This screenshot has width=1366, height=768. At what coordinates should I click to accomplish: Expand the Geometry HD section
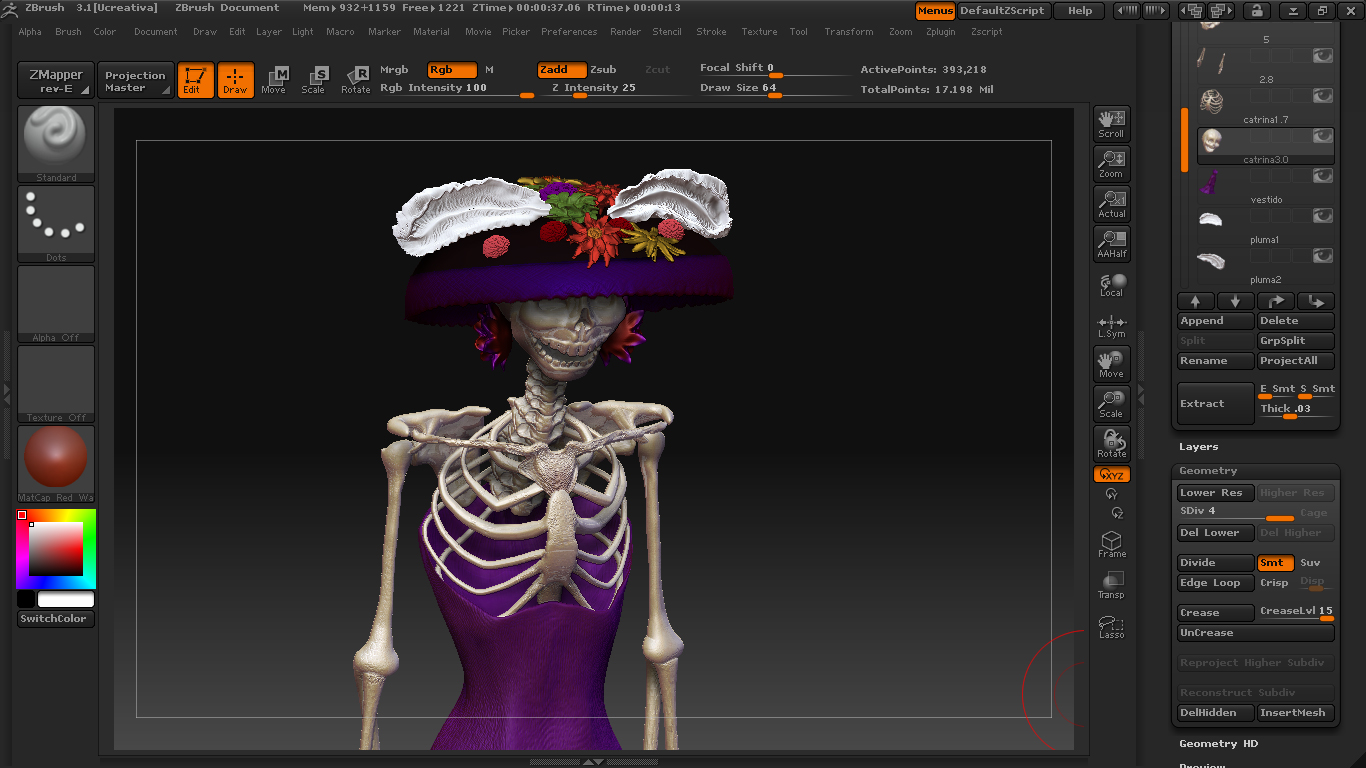click(1220, 743)
